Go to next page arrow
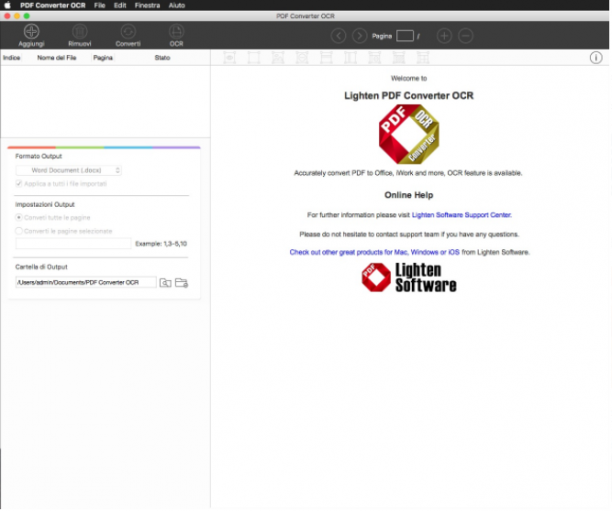Screen dimensions: 612x511 pos(359,36)
